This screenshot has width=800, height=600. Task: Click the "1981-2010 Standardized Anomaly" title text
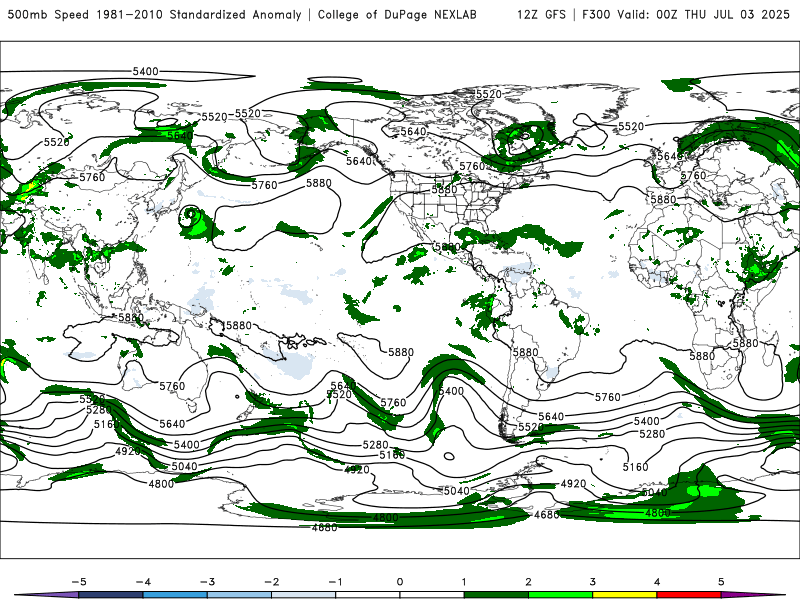pos(199,14)
